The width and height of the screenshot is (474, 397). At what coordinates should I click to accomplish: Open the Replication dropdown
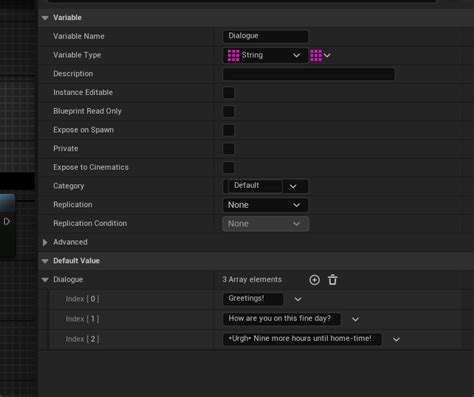265,205
